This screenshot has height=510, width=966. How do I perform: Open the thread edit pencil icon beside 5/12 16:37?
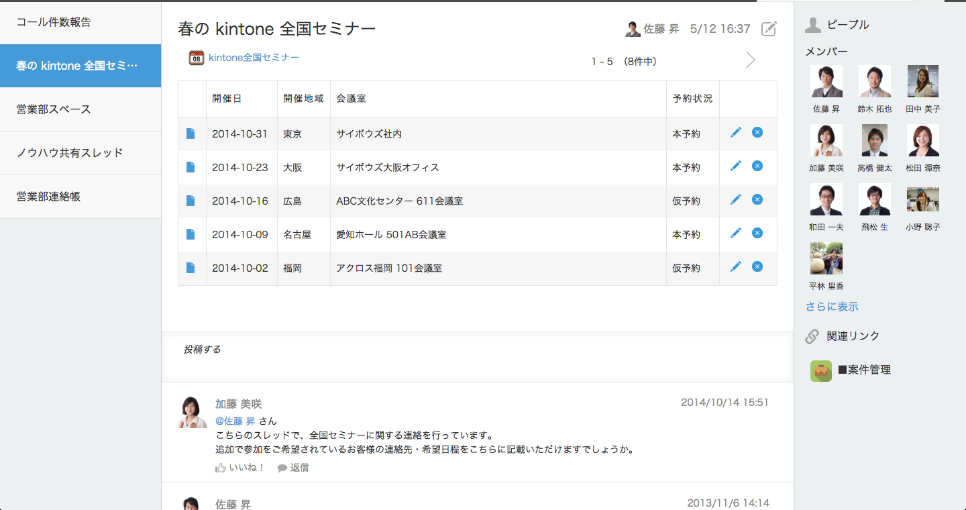click(x=768, y=28)
